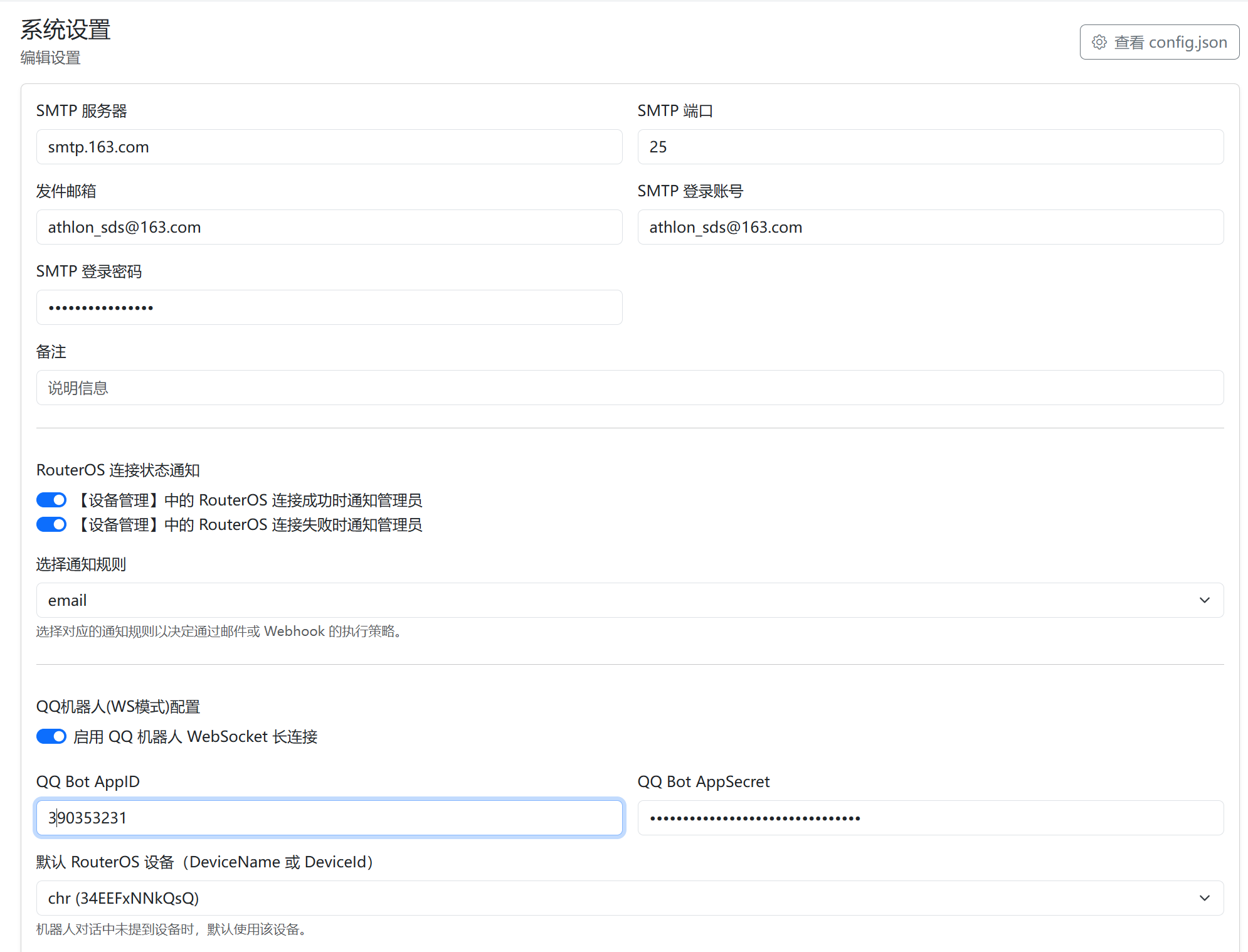The height and width of the screenshot is (952, 1248).
Task: Click the chevron arrow of chr device select
Action: [x=1204, y=898]
